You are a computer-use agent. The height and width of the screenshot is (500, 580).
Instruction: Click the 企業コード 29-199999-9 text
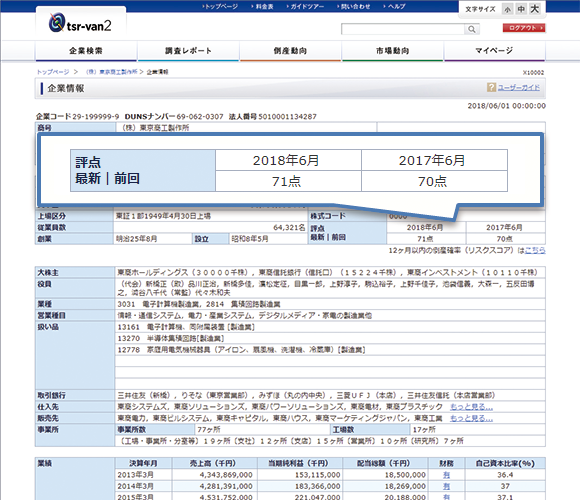point(77,116)
